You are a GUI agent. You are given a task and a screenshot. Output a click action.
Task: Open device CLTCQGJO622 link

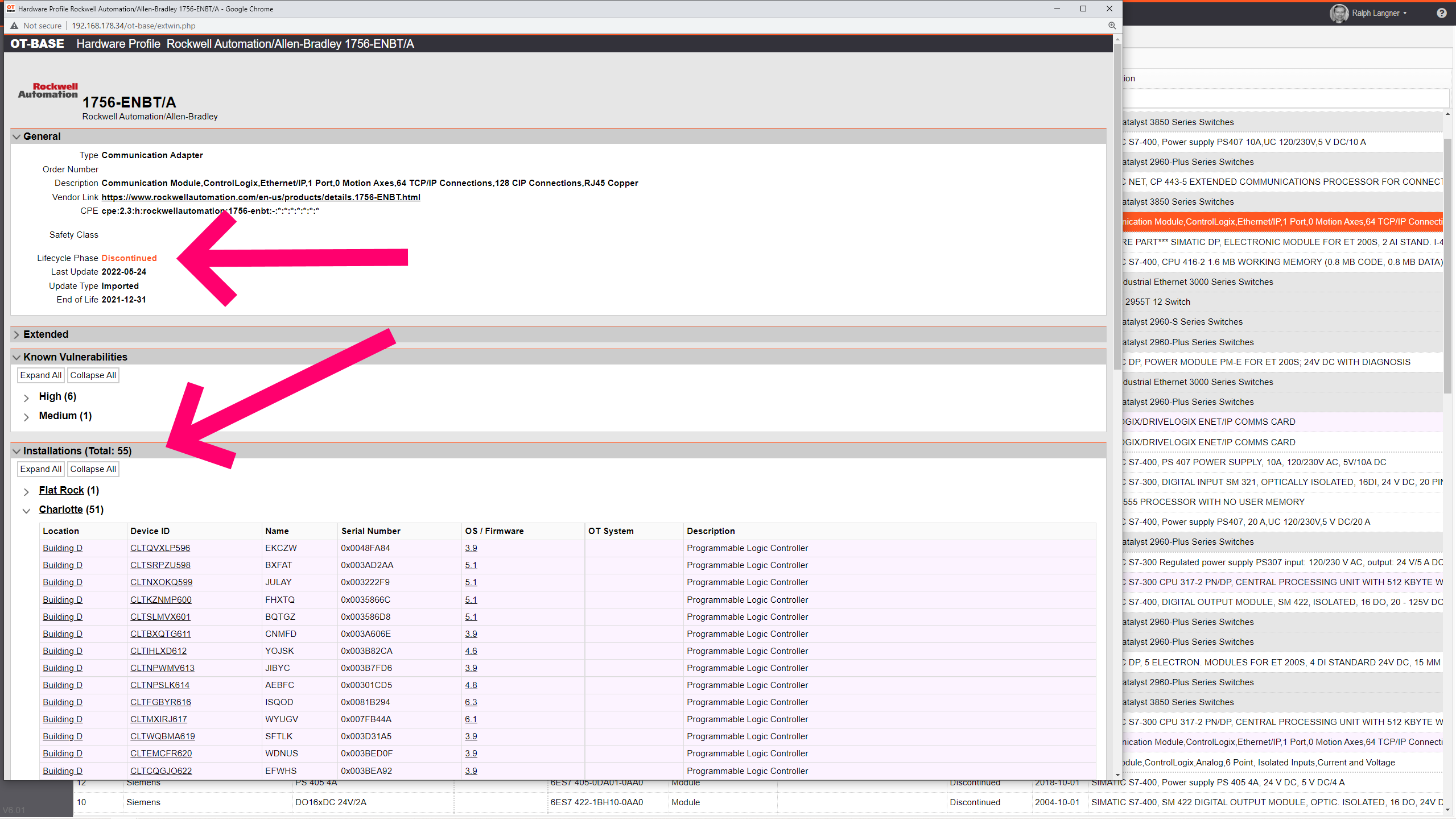pos(161,771)
